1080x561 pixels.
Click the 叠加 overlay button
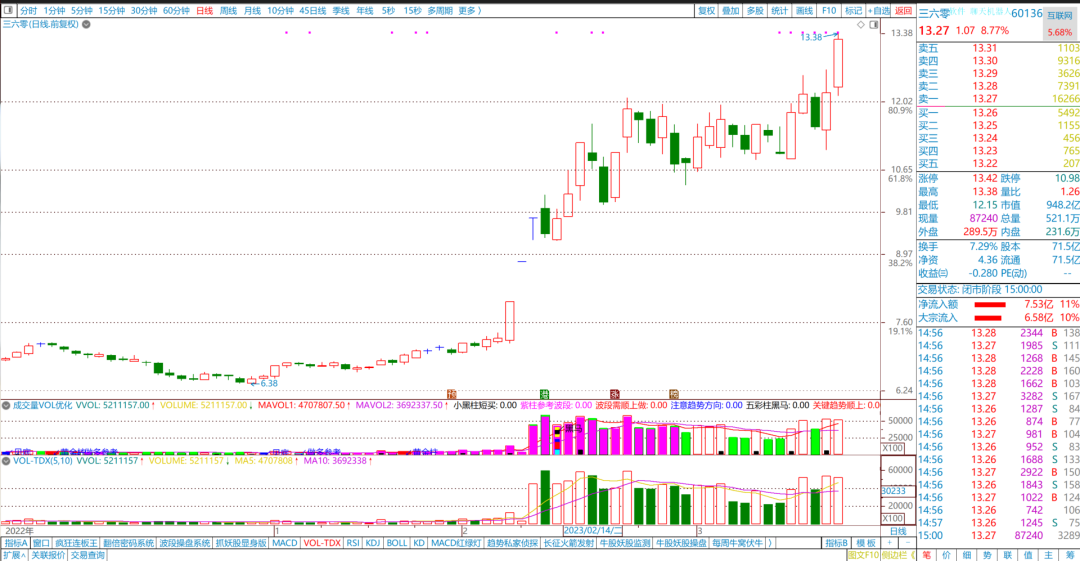(x=731, y=11)
